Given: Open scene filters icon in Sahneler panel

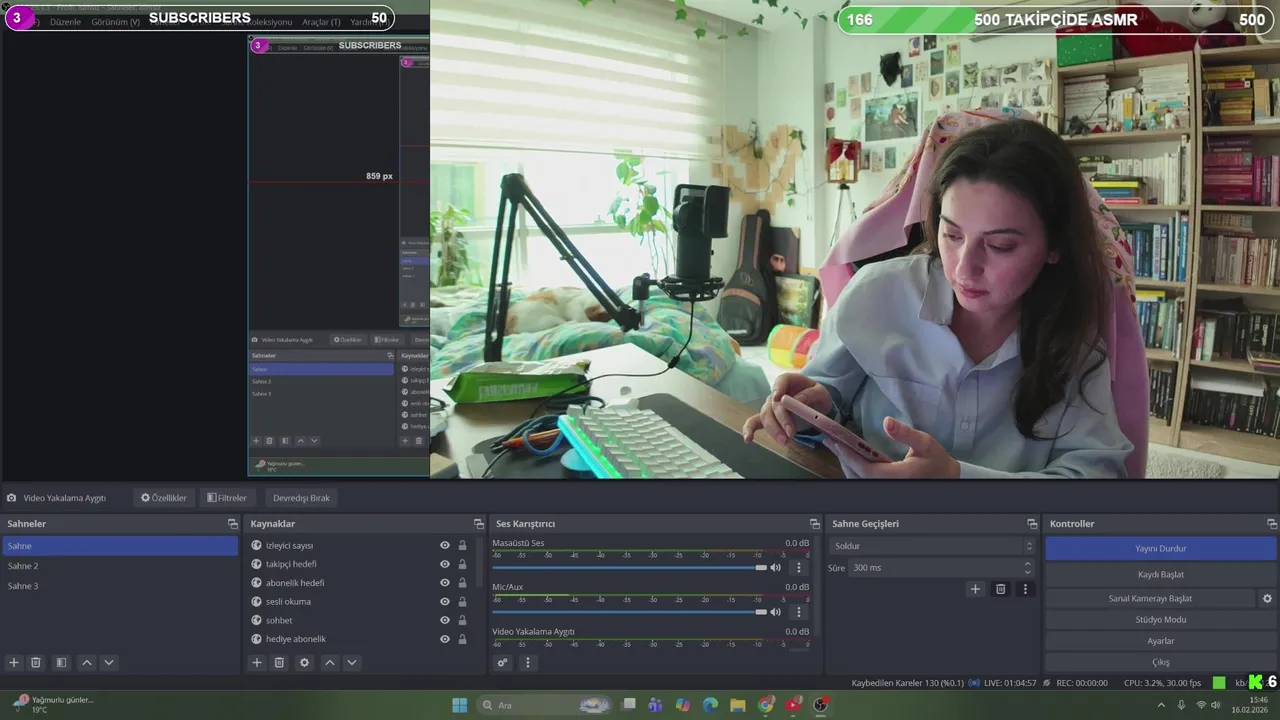Looking at the screenshot, I should (x=61, y=662).
